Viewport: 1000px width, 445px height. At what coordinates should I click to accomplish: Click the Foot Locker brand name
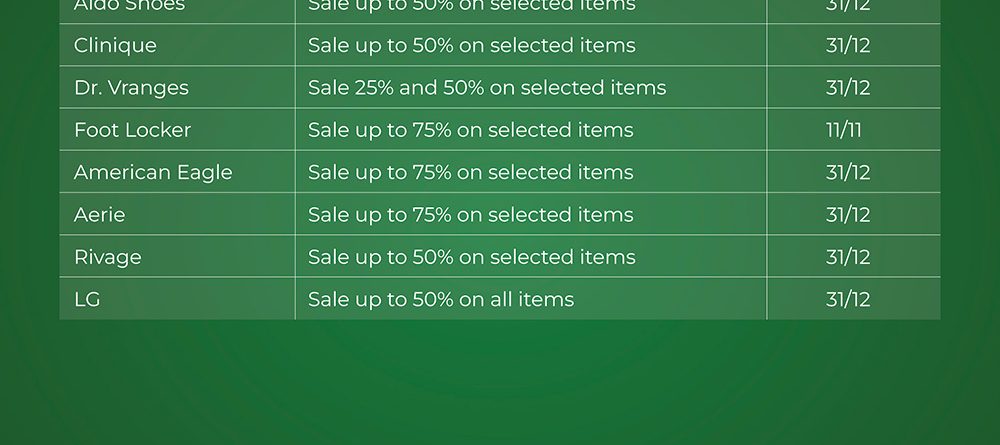(x=132, y=130)
